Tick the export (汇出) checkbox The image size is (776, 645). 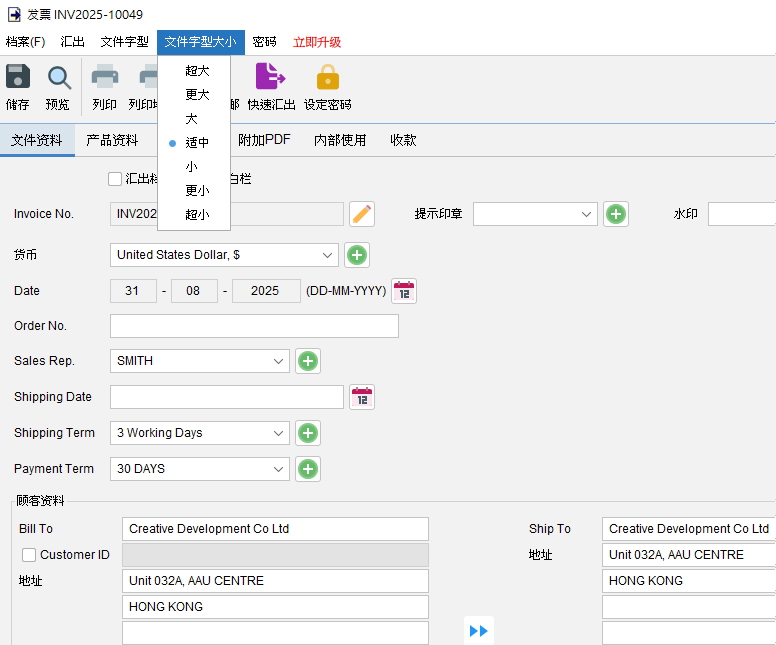(x=115, y=179)
